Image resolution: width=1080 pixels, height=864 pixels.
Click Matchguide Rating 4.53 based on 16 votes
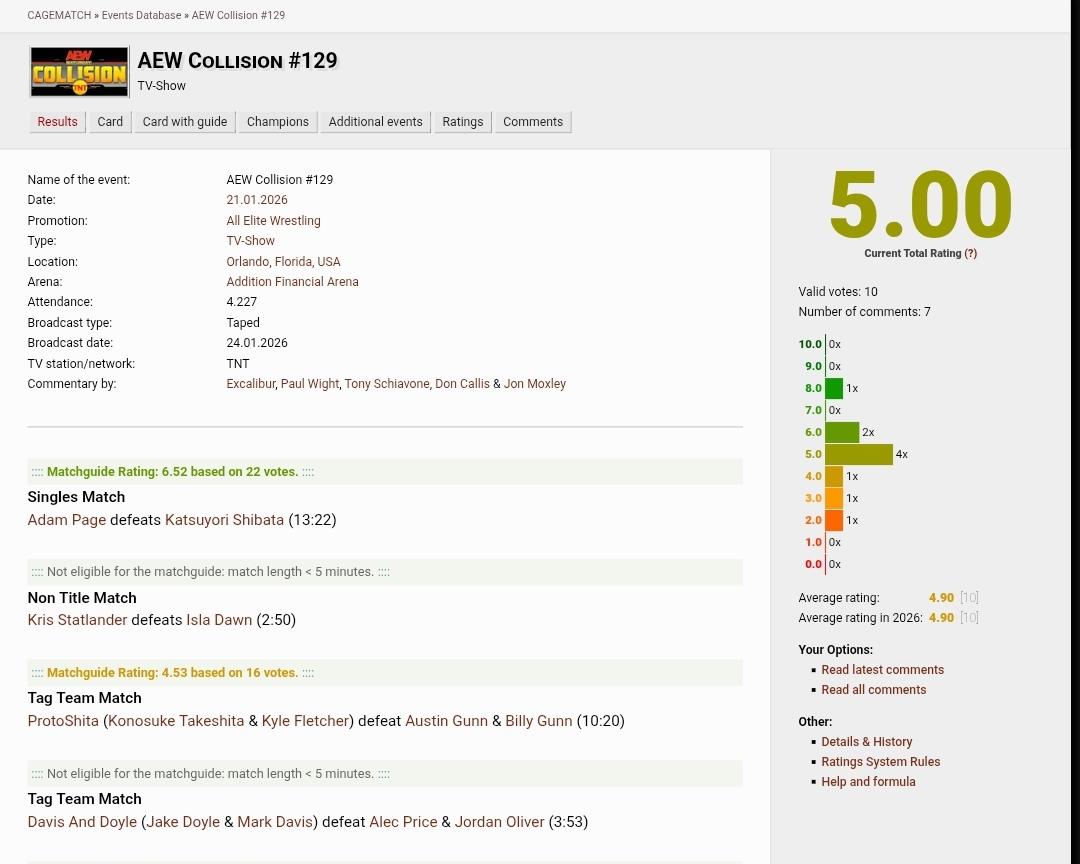[x=172, y=673]
